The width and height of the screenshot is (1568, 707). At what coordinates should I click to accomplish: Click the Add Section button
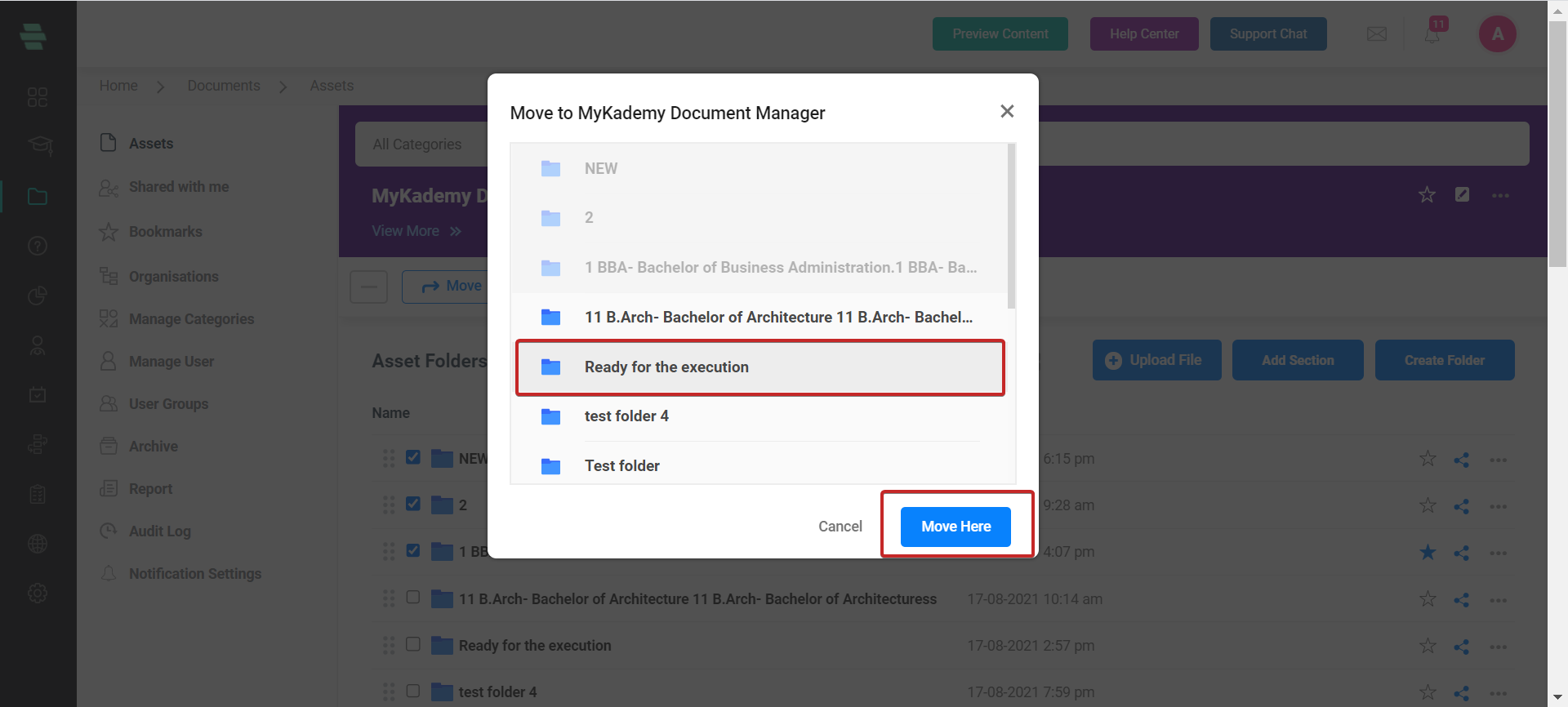pos(1298,360)
